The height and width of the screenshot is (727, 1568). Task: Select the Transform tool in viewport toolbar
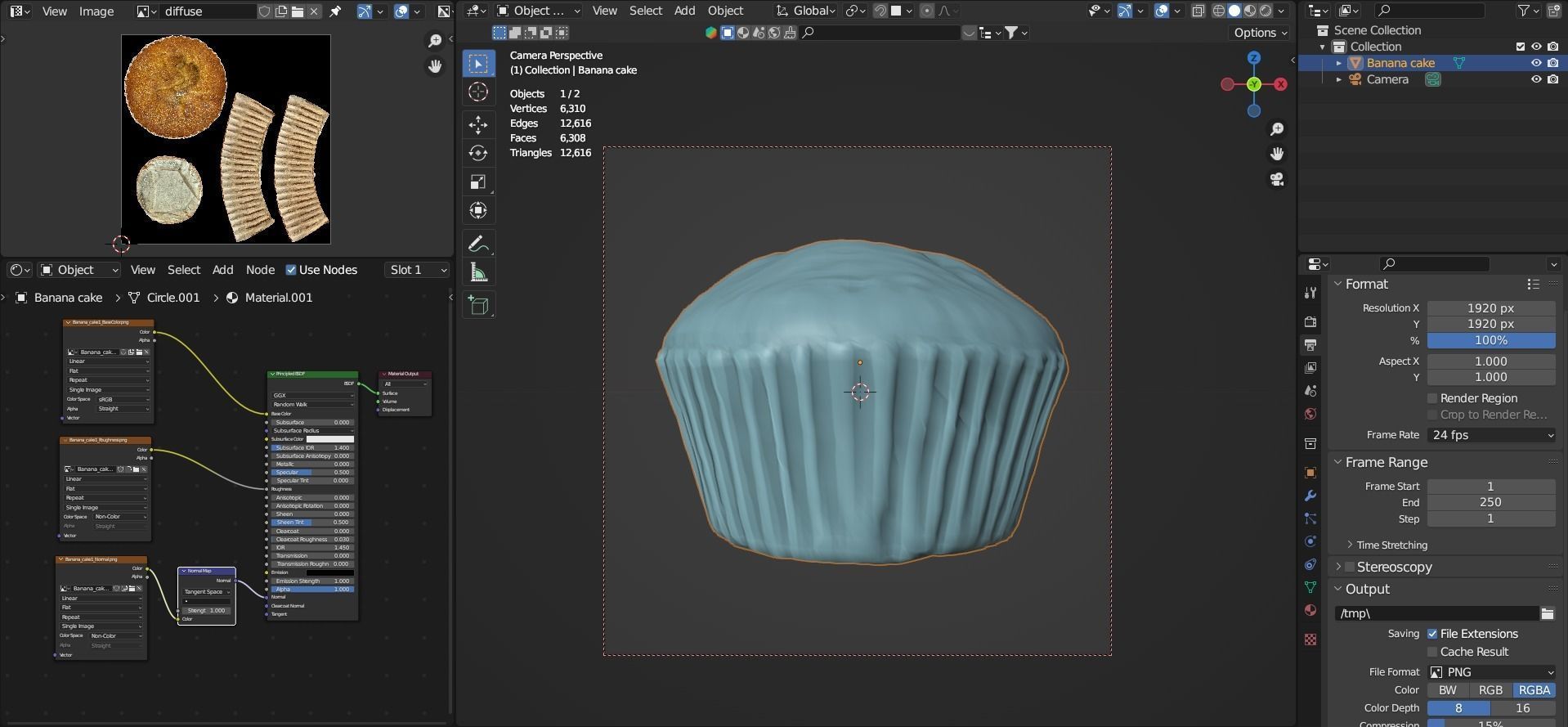[x=478, y=210]
